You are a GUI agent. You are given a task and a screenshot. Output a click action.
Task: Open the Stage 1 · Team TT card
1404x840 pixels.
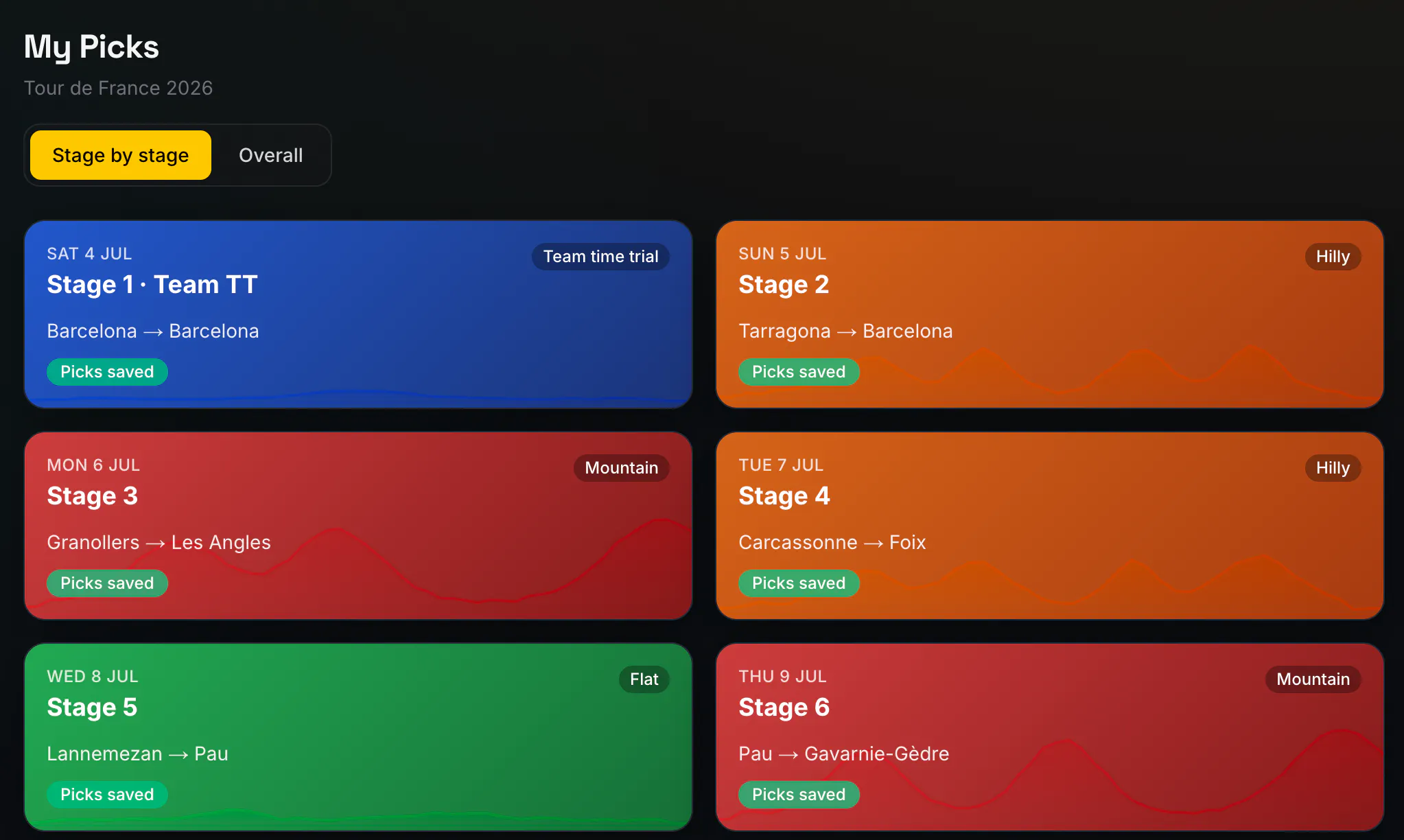pos(358,314)
